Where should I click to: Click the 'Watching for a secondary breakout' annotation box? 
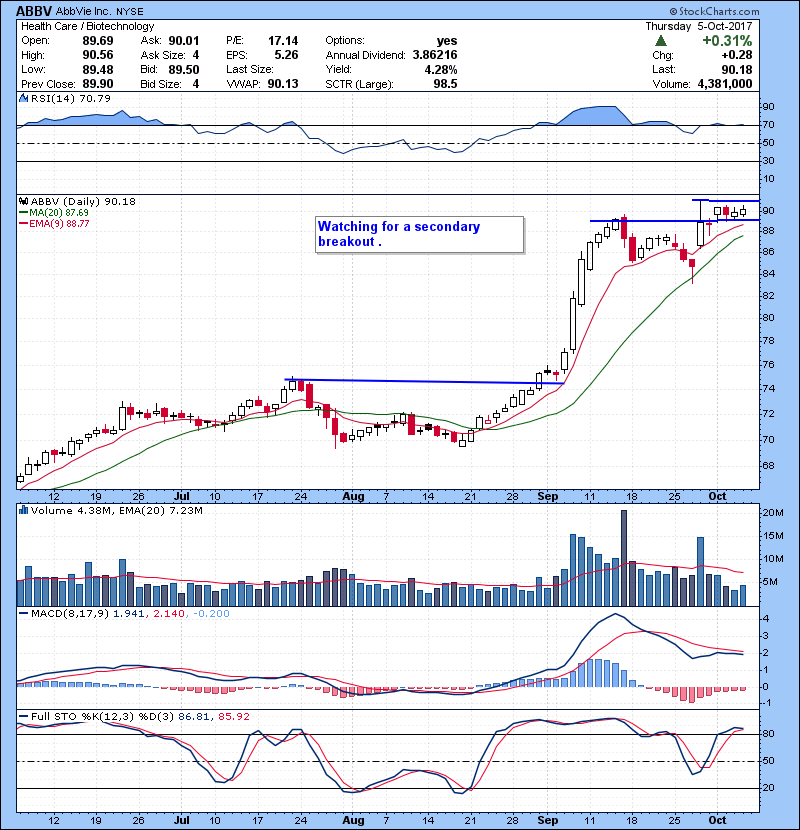coord(419,234)
